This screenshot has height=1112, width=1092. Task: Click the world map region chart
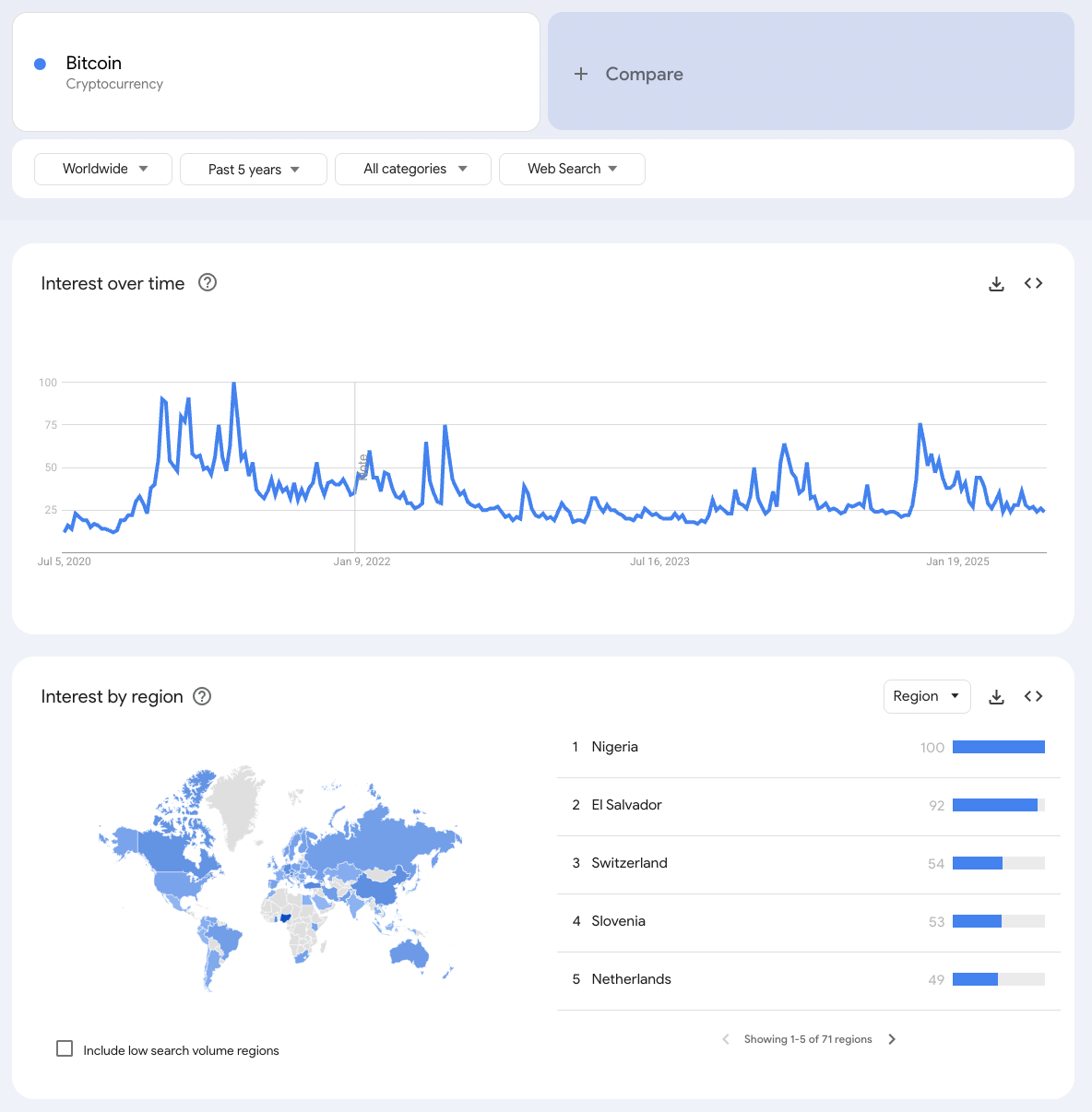pos(279,878)
